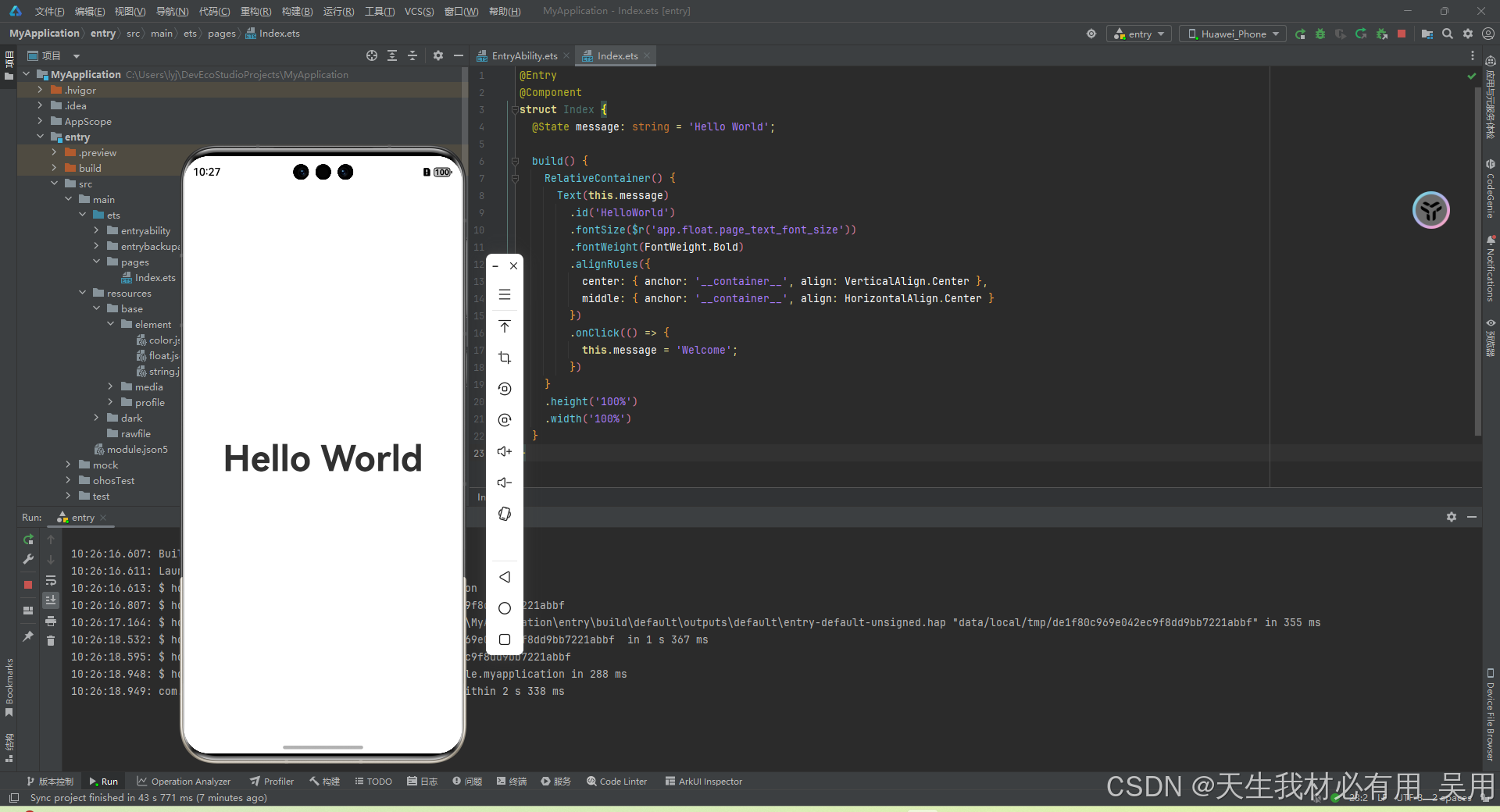Open the Profiler tool window
The height and width of the screenshot is (812, 1500).
coord(272,781)
